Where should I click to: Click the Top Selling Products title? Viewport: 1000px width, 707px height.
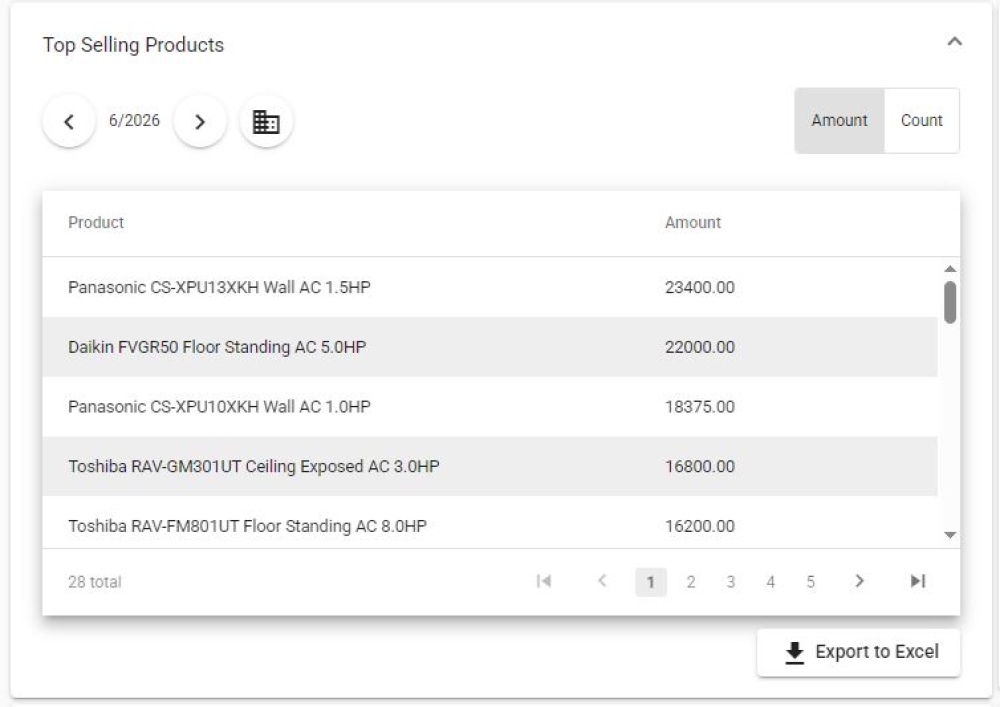[133, 45]
